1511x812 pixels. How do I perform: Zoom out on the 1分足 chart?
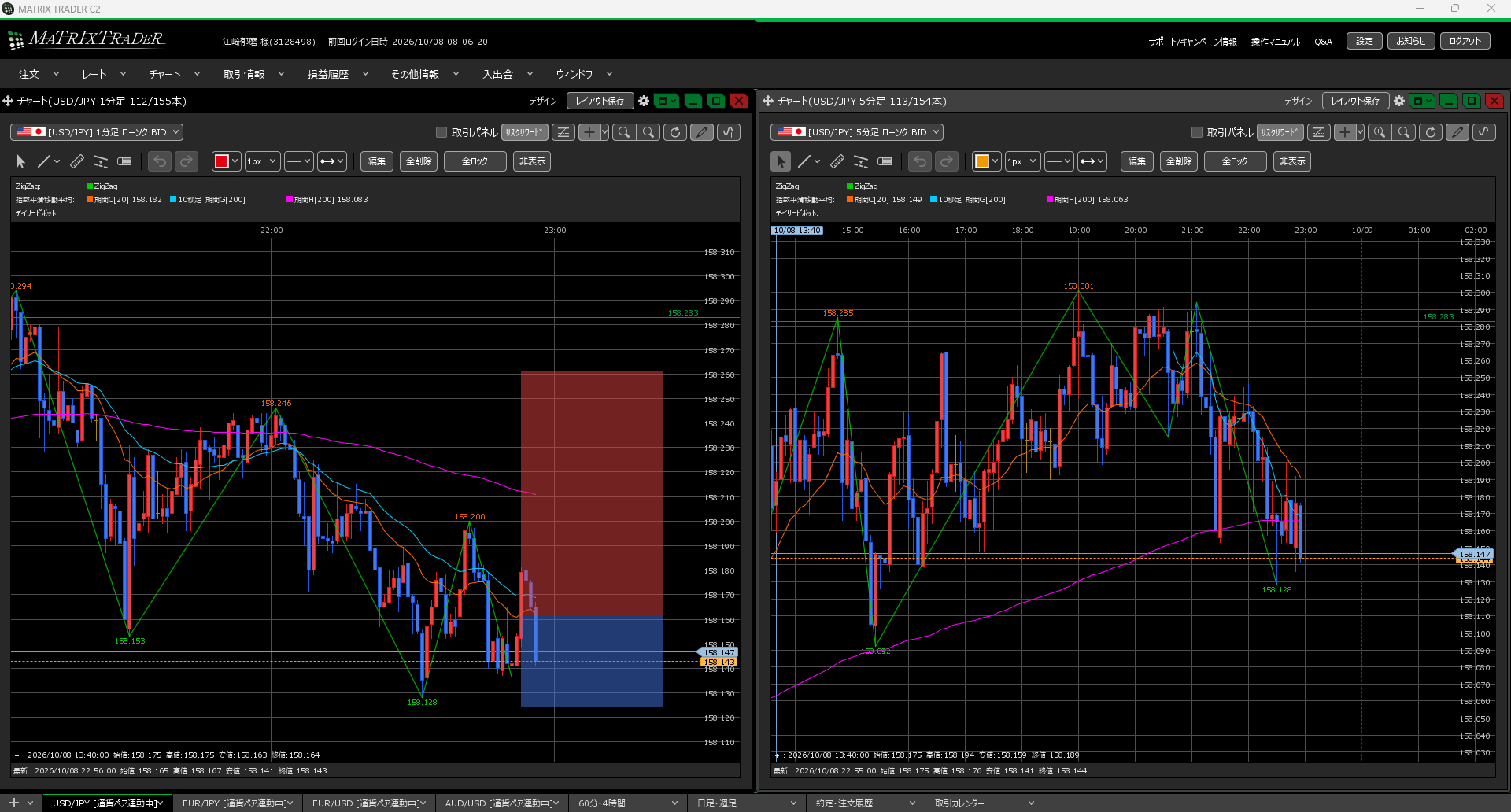pyautogui.click(x=648, y=132)
